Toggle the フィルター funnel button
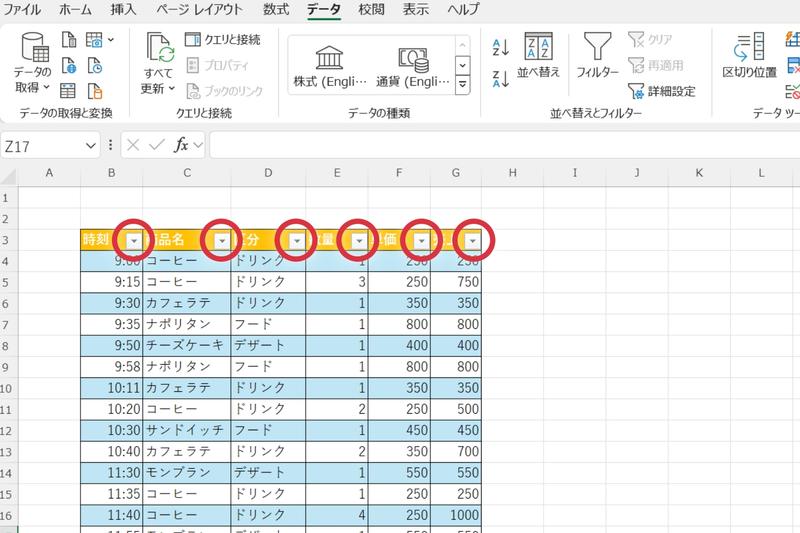This screenshot has height=533, width=800. click(x=597, y=55)
